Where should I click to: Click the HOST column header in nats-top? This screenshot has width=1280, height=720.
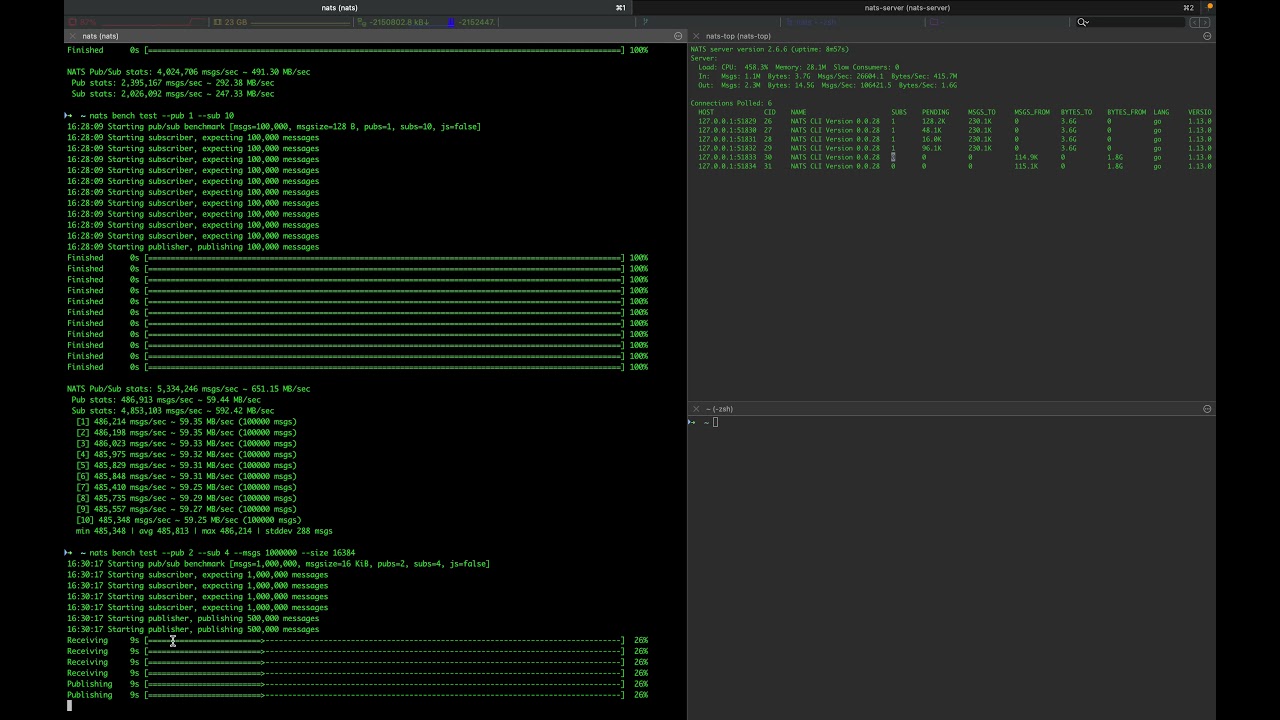point(706,112)
